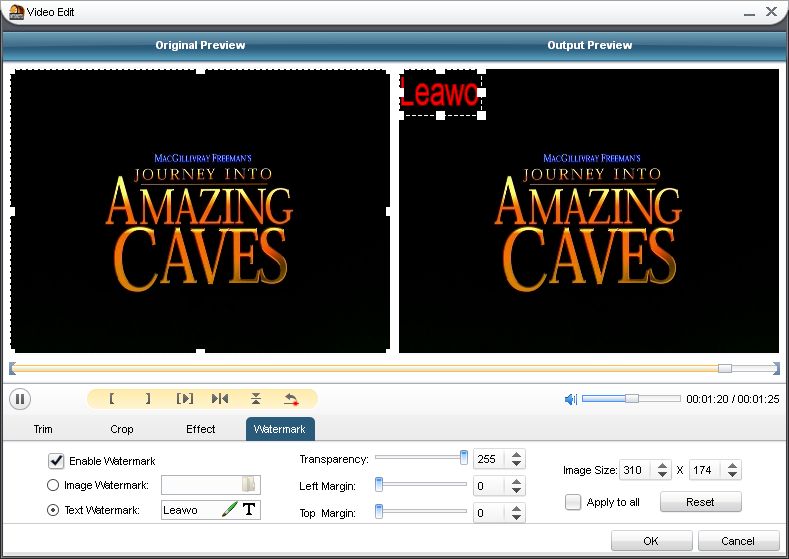Click the vertical flip icon
The height and width of the screenshot is (559, 789).
(x=256, y=399)
